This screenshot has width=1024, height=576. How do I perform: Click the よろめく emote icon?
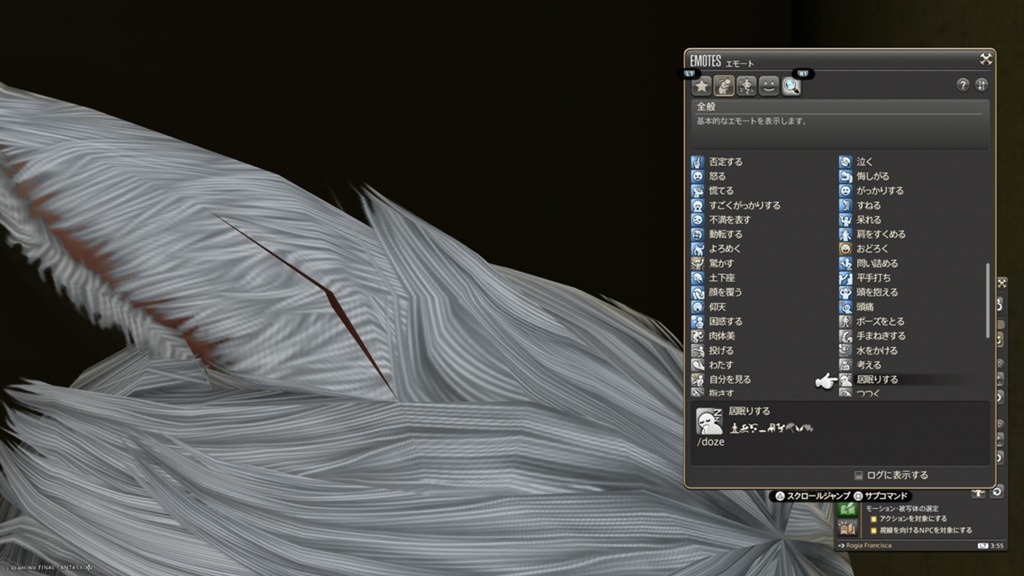tap(697, 249)
